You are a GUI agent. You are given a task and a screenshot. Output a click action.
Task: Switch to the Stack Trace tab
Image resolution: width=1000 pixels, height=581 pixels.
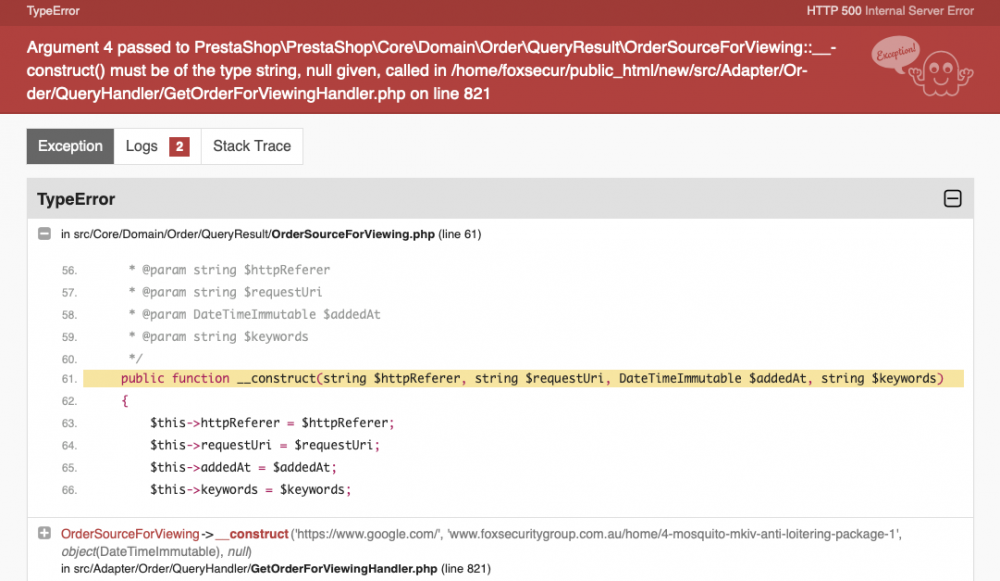point(251,146)
